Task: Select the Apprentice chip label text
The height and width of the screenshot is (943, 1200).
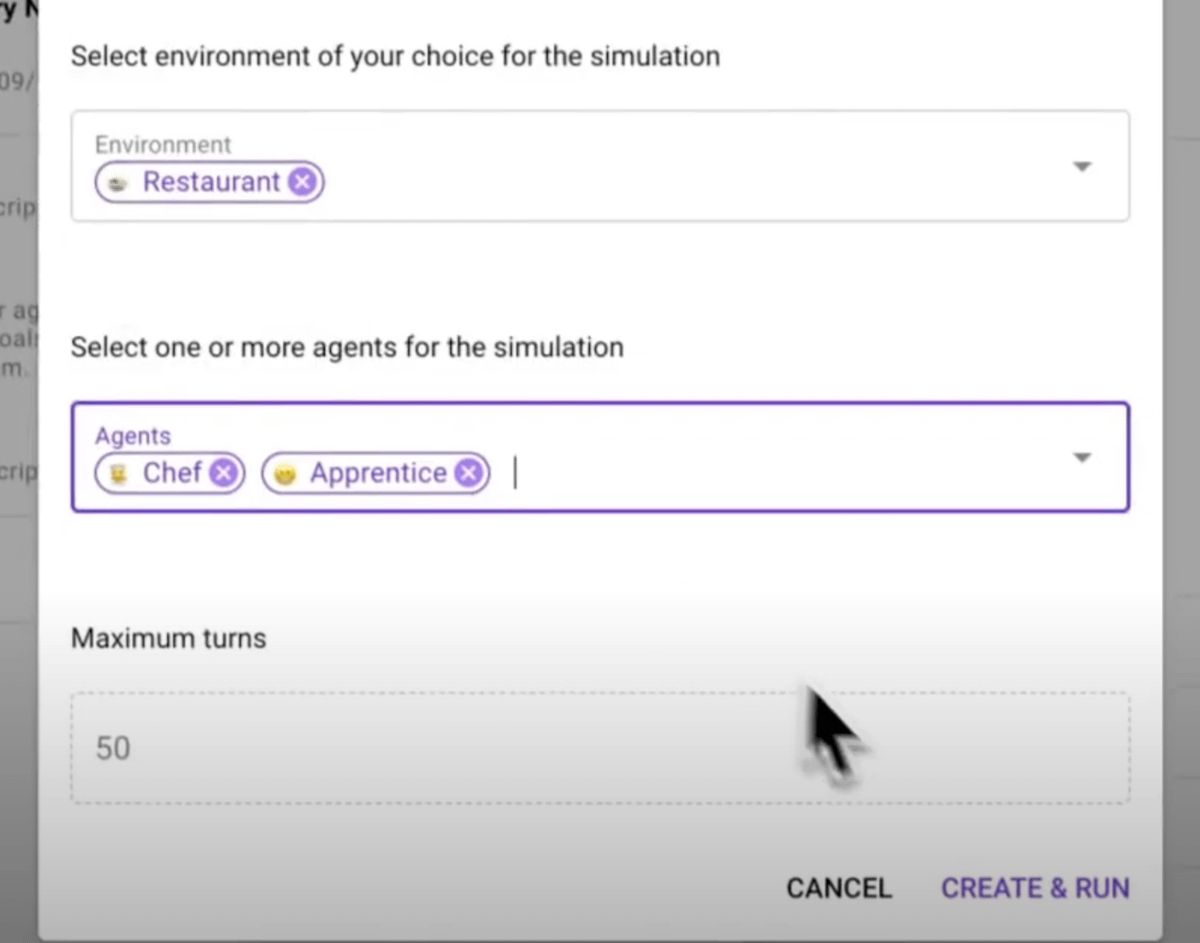Action: tap(378, 473)
